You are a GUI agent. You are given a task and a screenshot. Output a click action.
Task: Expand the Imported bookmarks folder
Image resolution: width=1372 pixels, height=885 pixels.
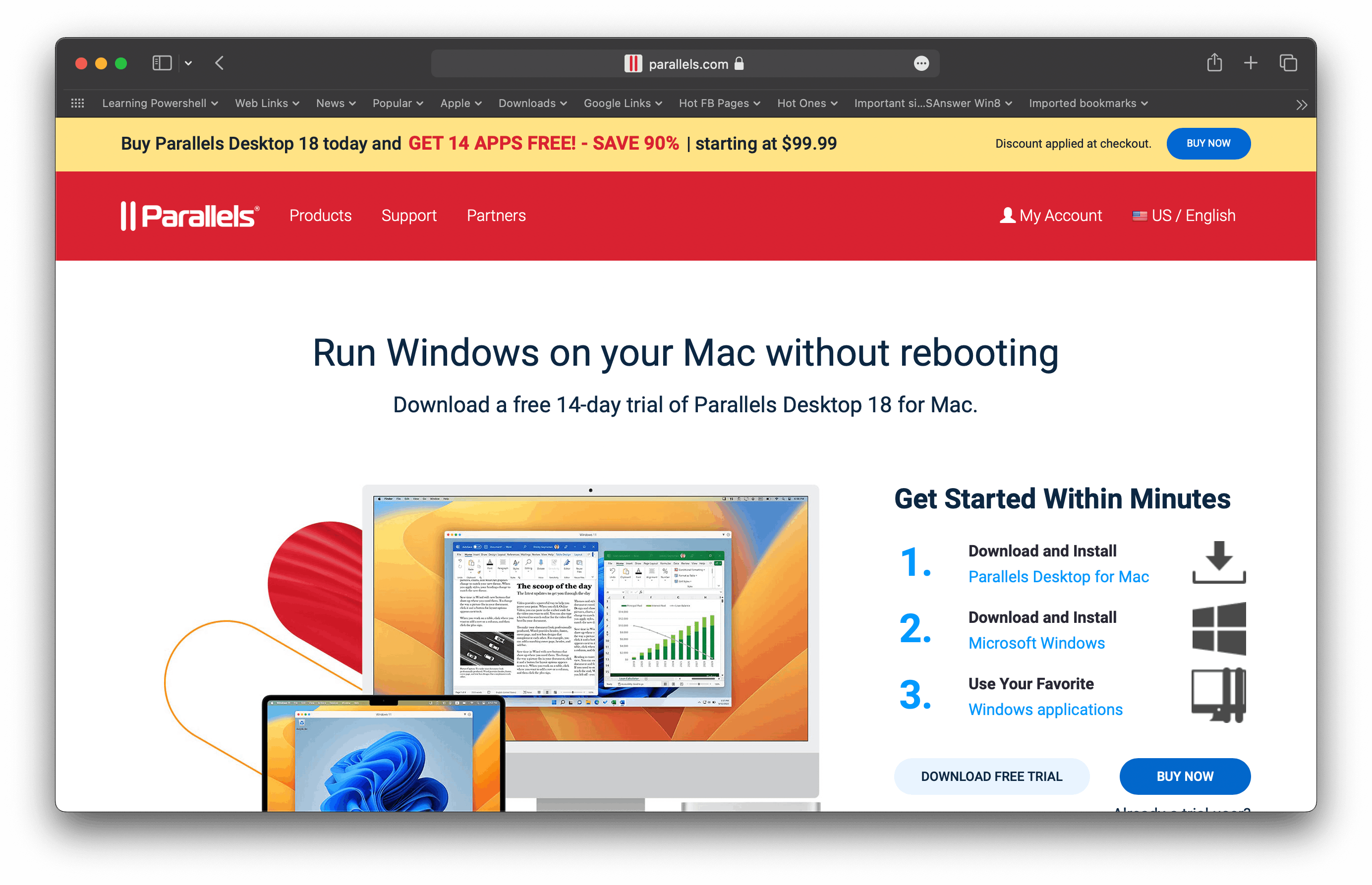pyautogui.click(x=1087, y=104)
